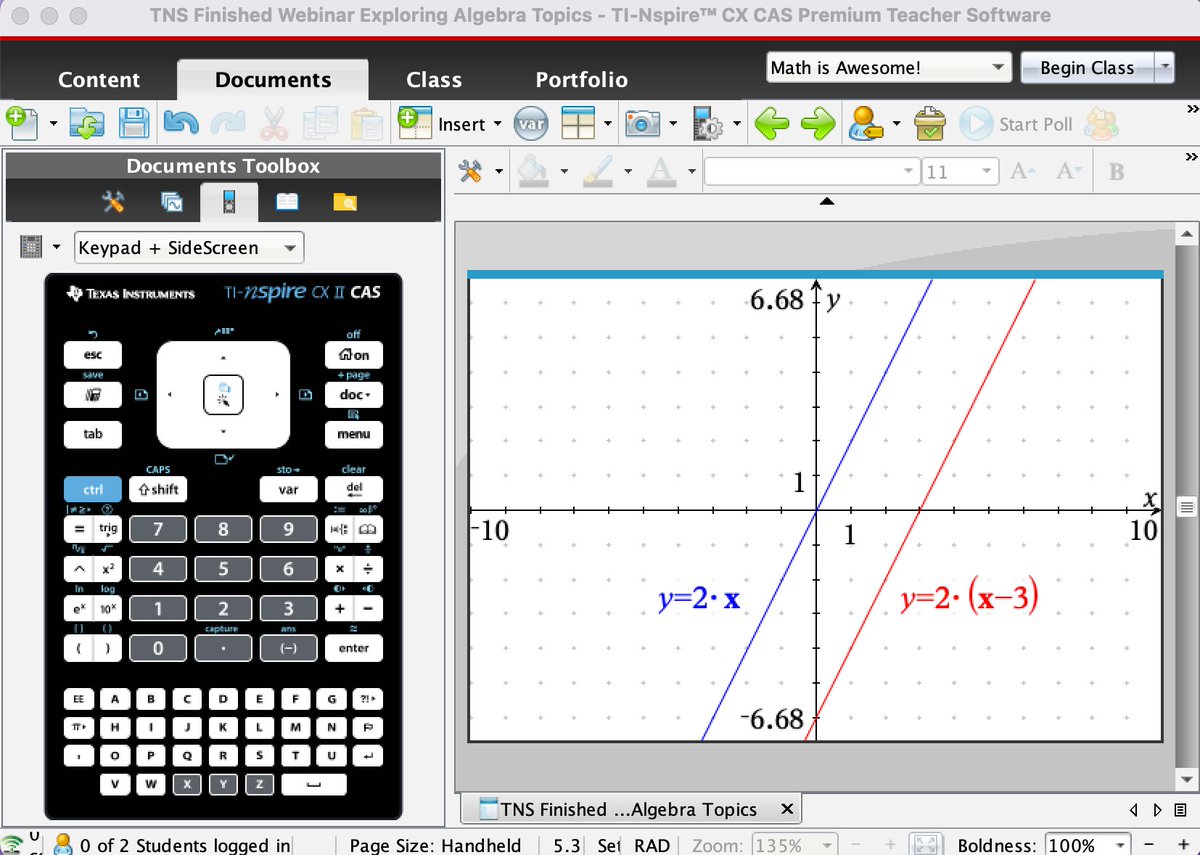Collapse toolbar with black up triangle
This screenshot has width=1200, height=855.
(x=825, y=202)
